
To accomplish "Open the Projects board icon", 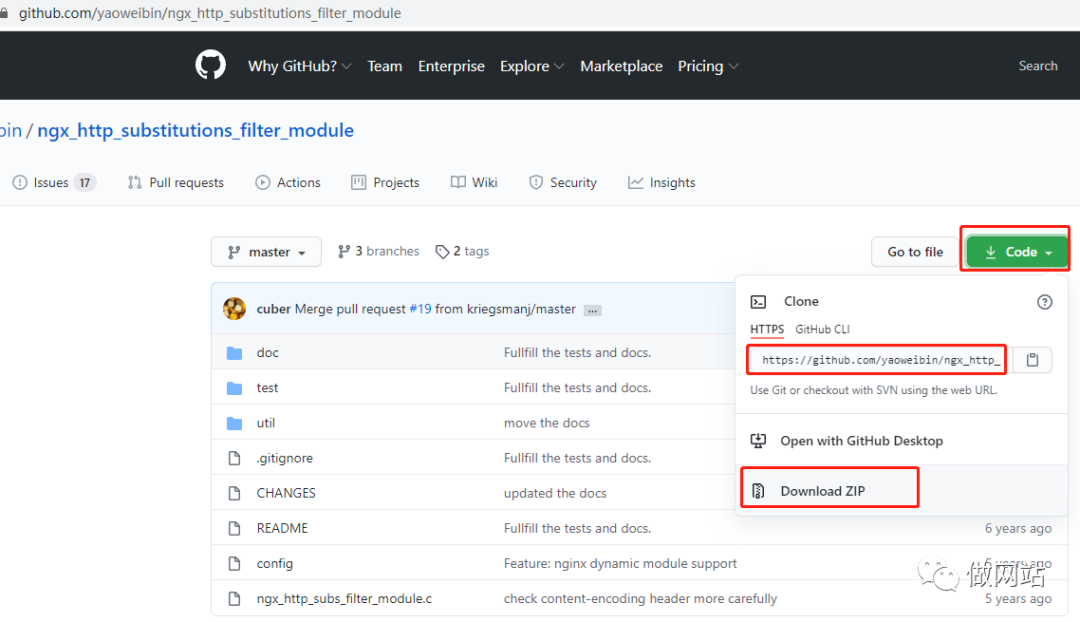I will [357, 182].
